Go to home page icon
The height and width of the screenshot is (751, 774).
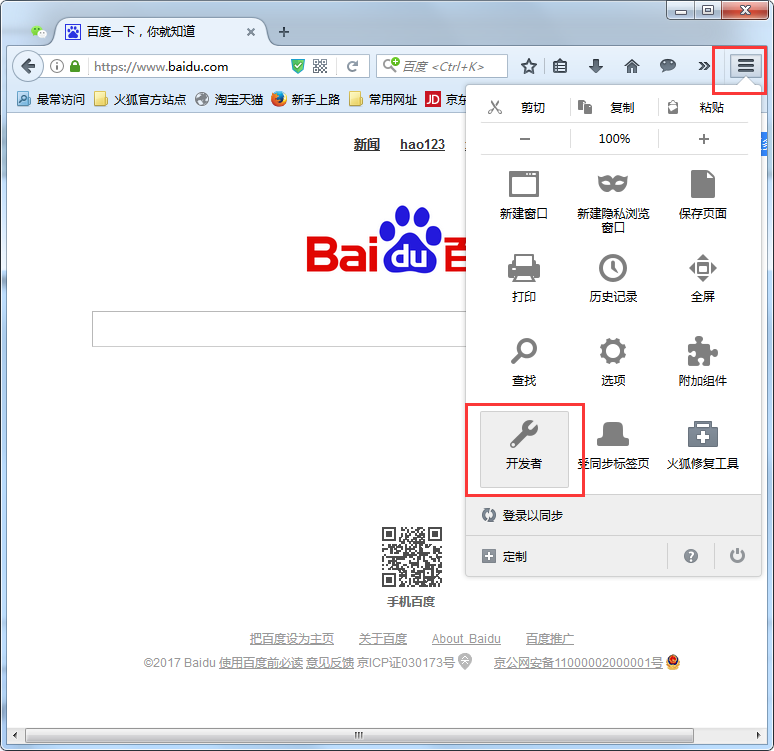pyautogui.click(x=632, y=66)
